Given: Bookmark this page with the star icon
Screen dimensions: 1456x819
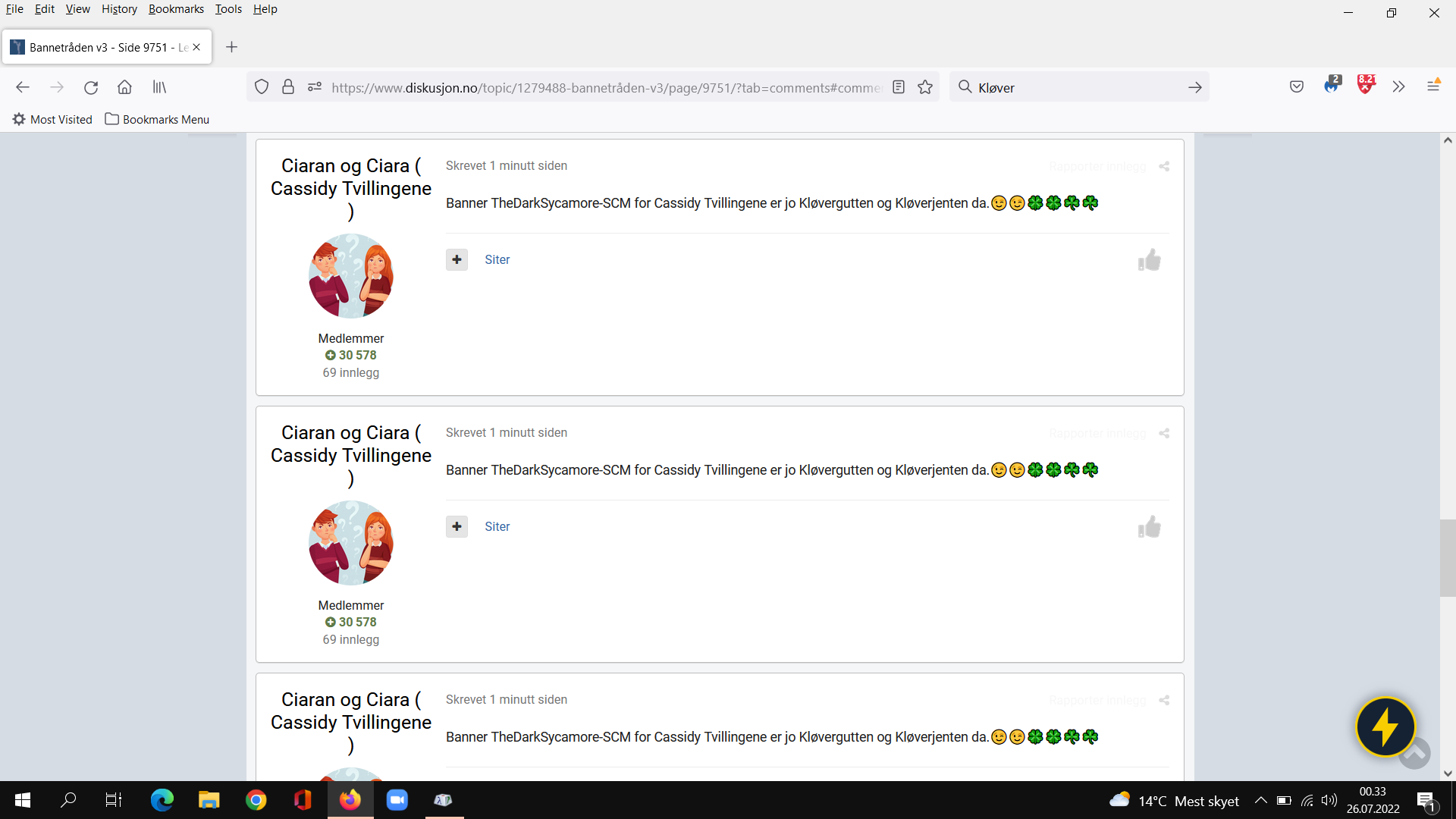Looking at the screenshot, I should point(925,87).
